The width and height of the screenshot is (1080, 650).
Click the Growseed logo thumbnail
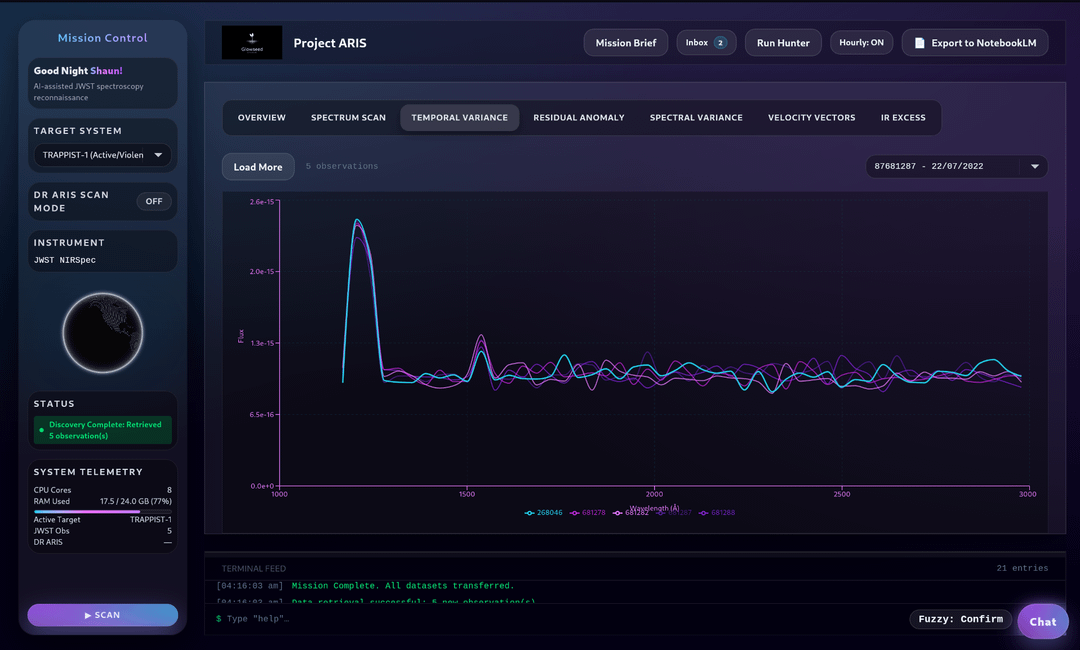point(251,42)
